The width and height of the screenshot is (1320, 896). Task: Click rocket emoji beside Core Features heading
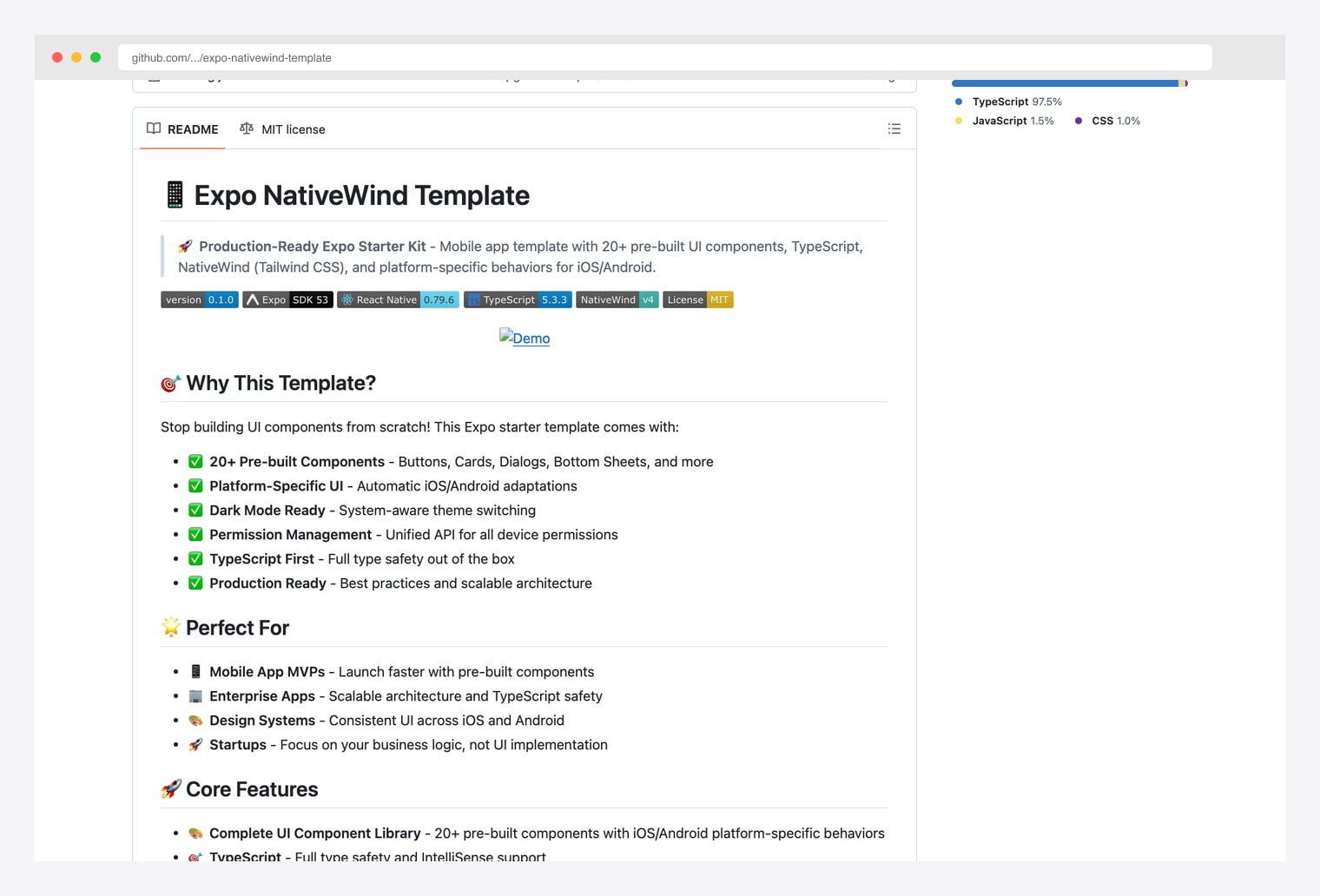point(171,788)
